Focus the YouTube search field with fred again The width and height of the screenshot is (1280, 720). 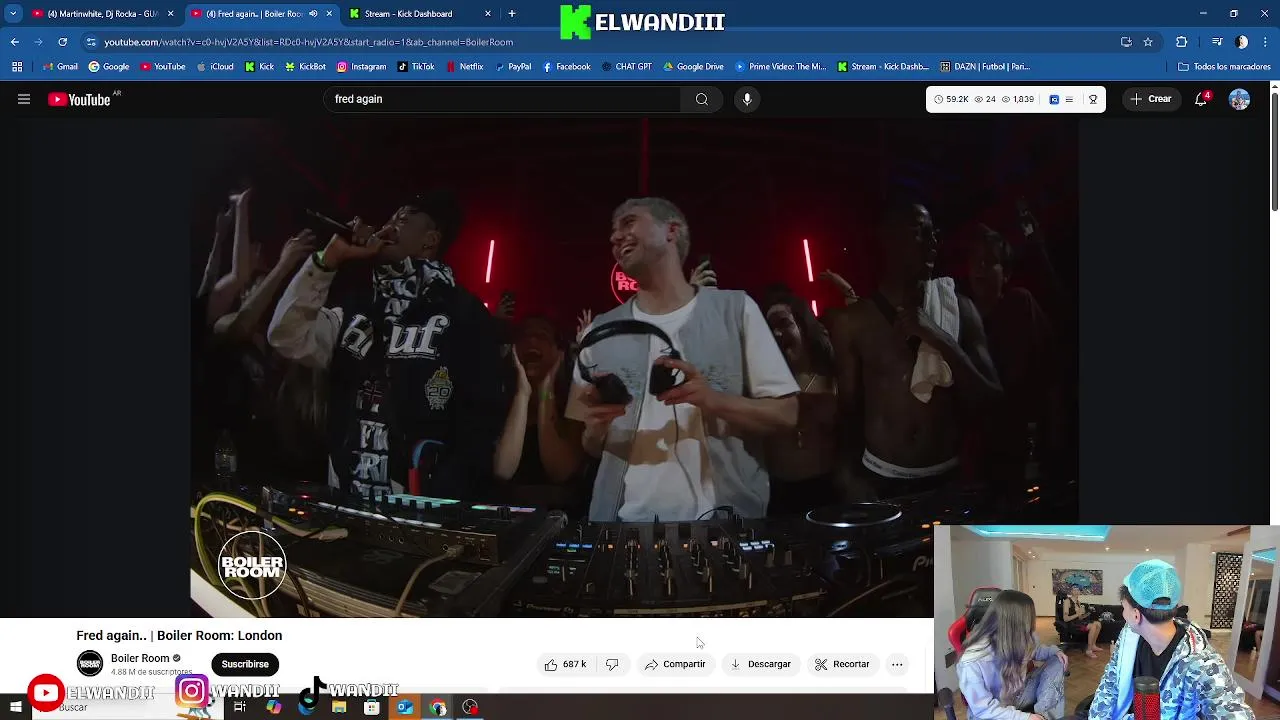(x=503, y=99)
